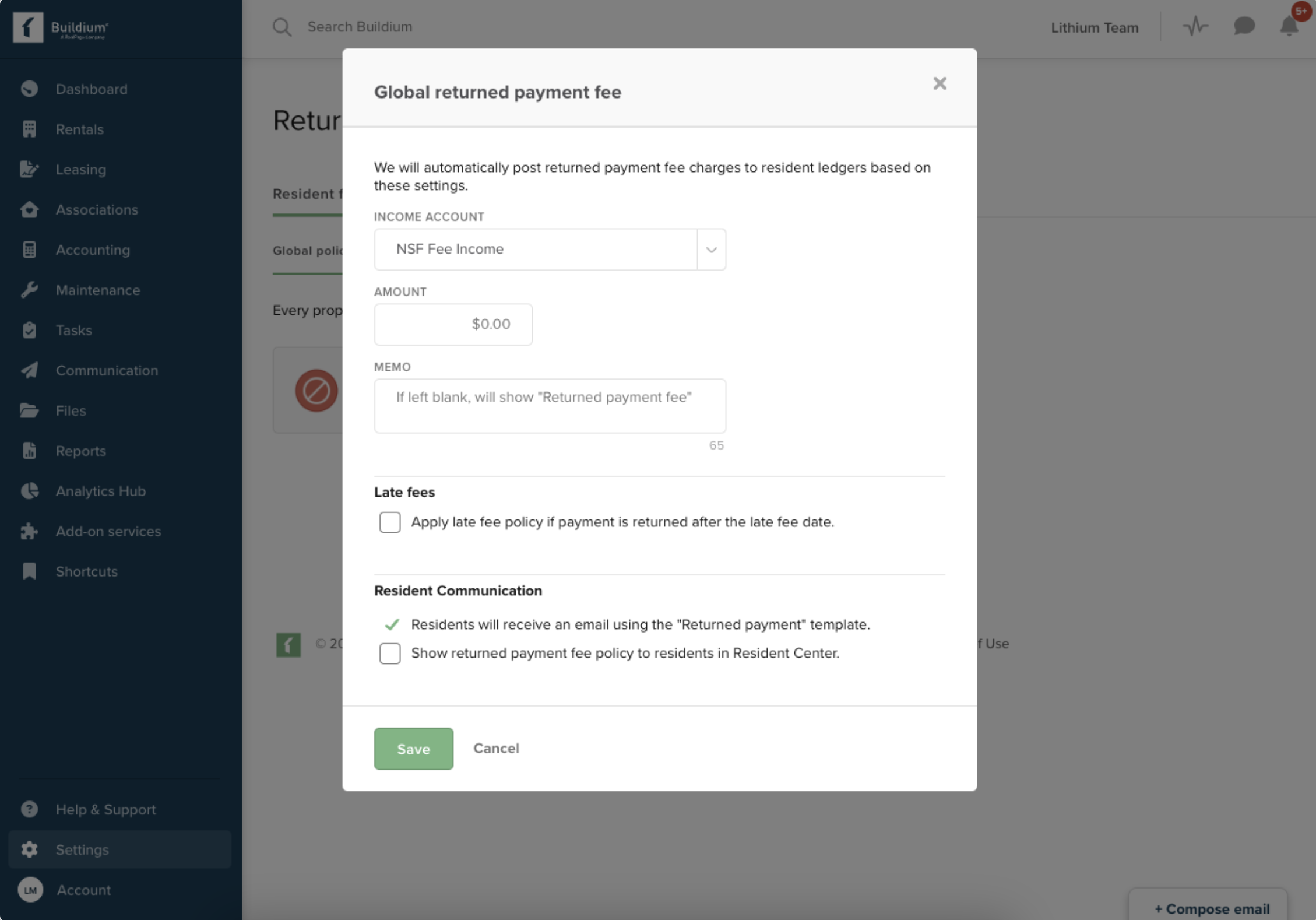Open the chat bubble icon
The image size is (1316, 920).
[1243, 26]
